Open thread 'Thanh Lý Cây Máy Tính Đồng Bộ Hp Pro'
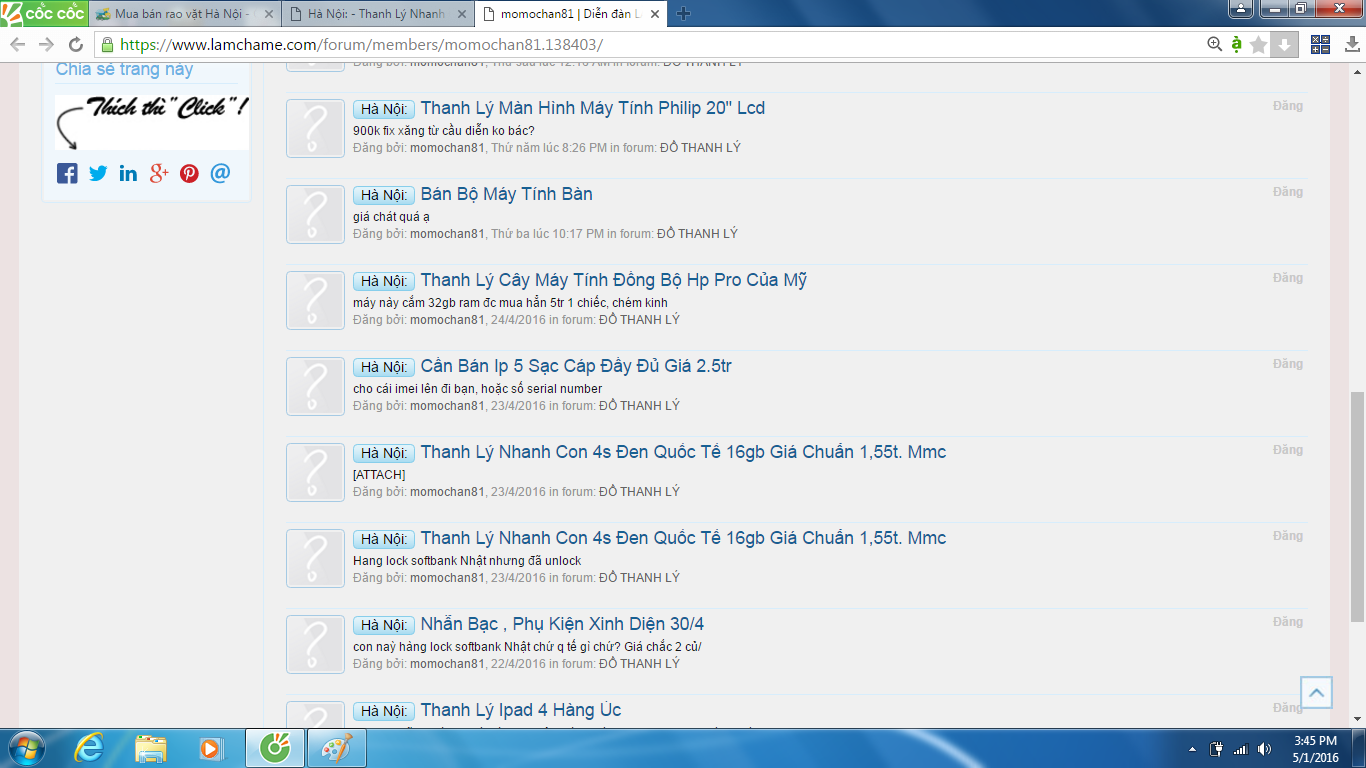The image size is (1366, 768). (614, 280)
